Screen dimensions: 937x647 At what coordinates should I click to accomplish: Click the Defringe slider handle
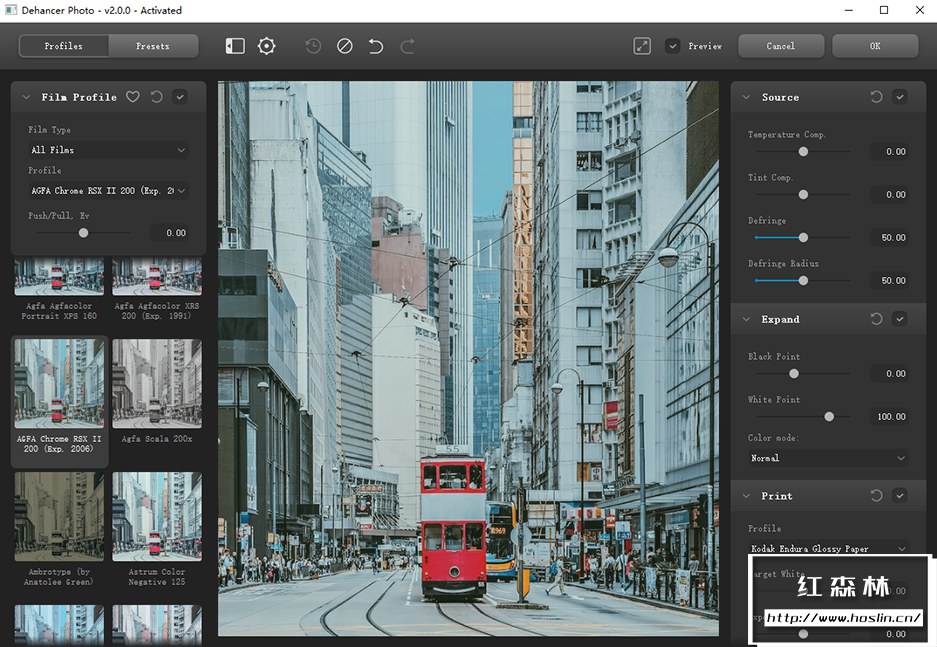click(x=803, y=238)
